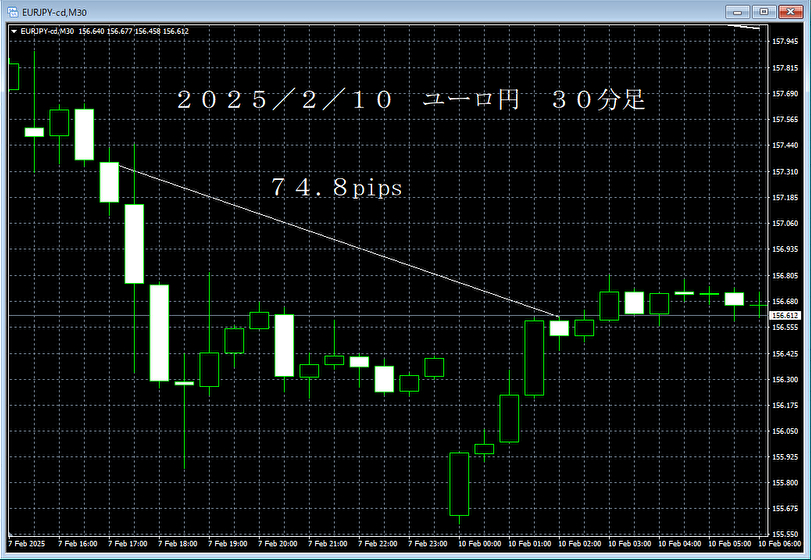Maximize the EURJPY-cd,M30 chart window
The width and height of the screenshot is (811, 560).
(763, 11)
